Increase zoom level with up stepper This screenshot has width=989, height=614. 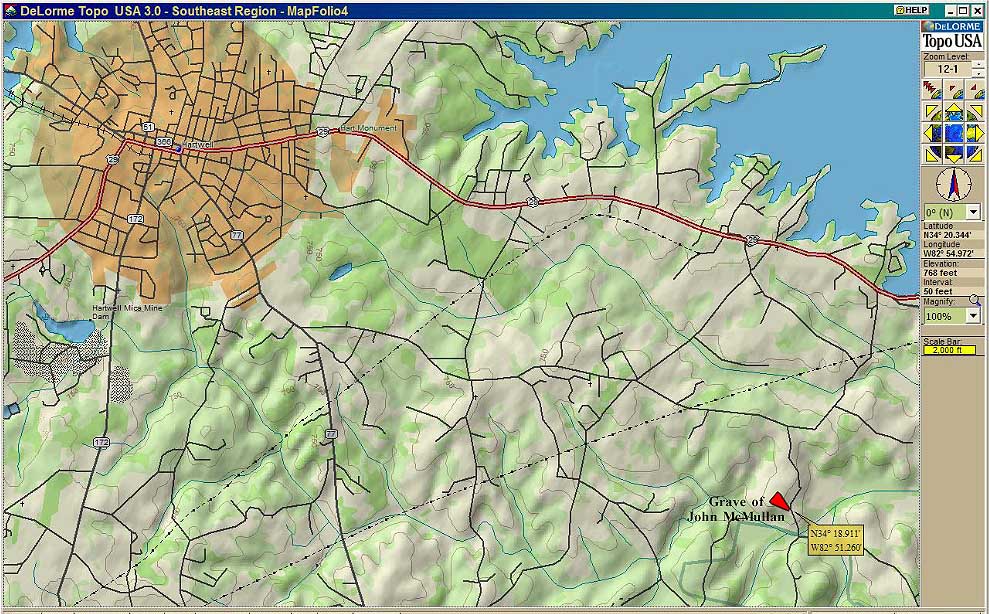pyautogui.click(x=978, y=64)
